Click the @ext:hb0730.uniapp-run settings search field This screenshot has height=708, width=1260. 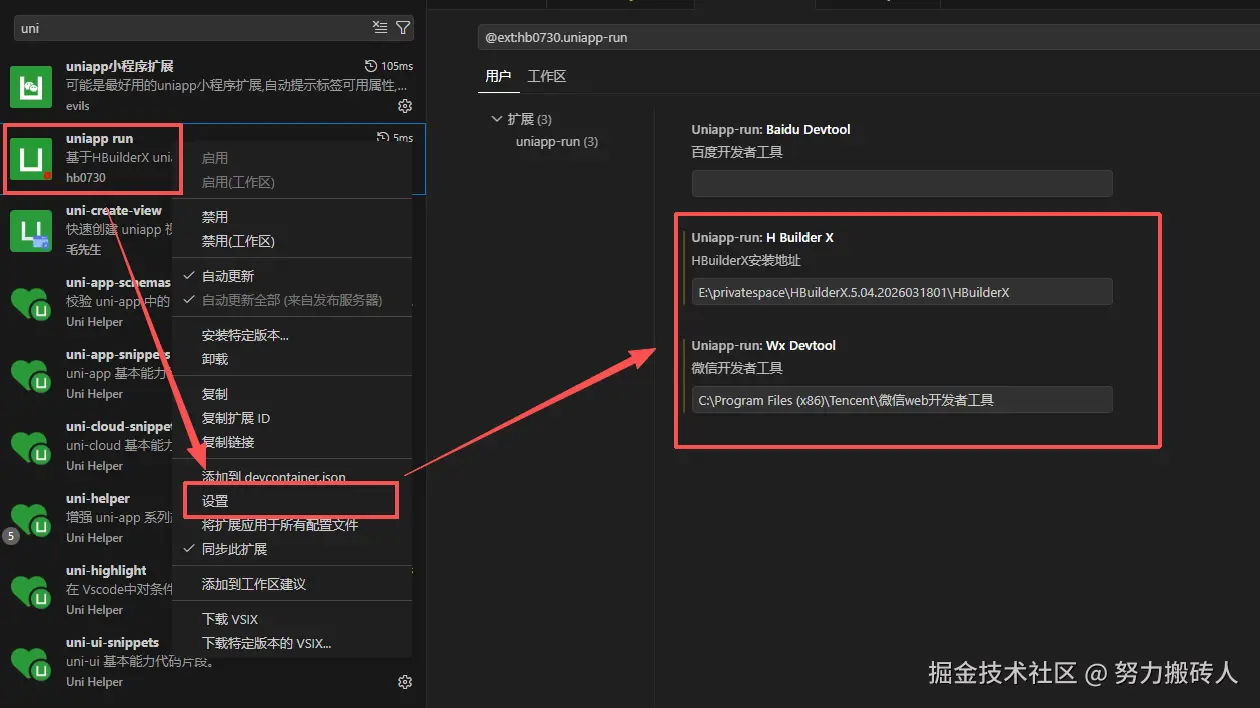click(x=868, y=37)
